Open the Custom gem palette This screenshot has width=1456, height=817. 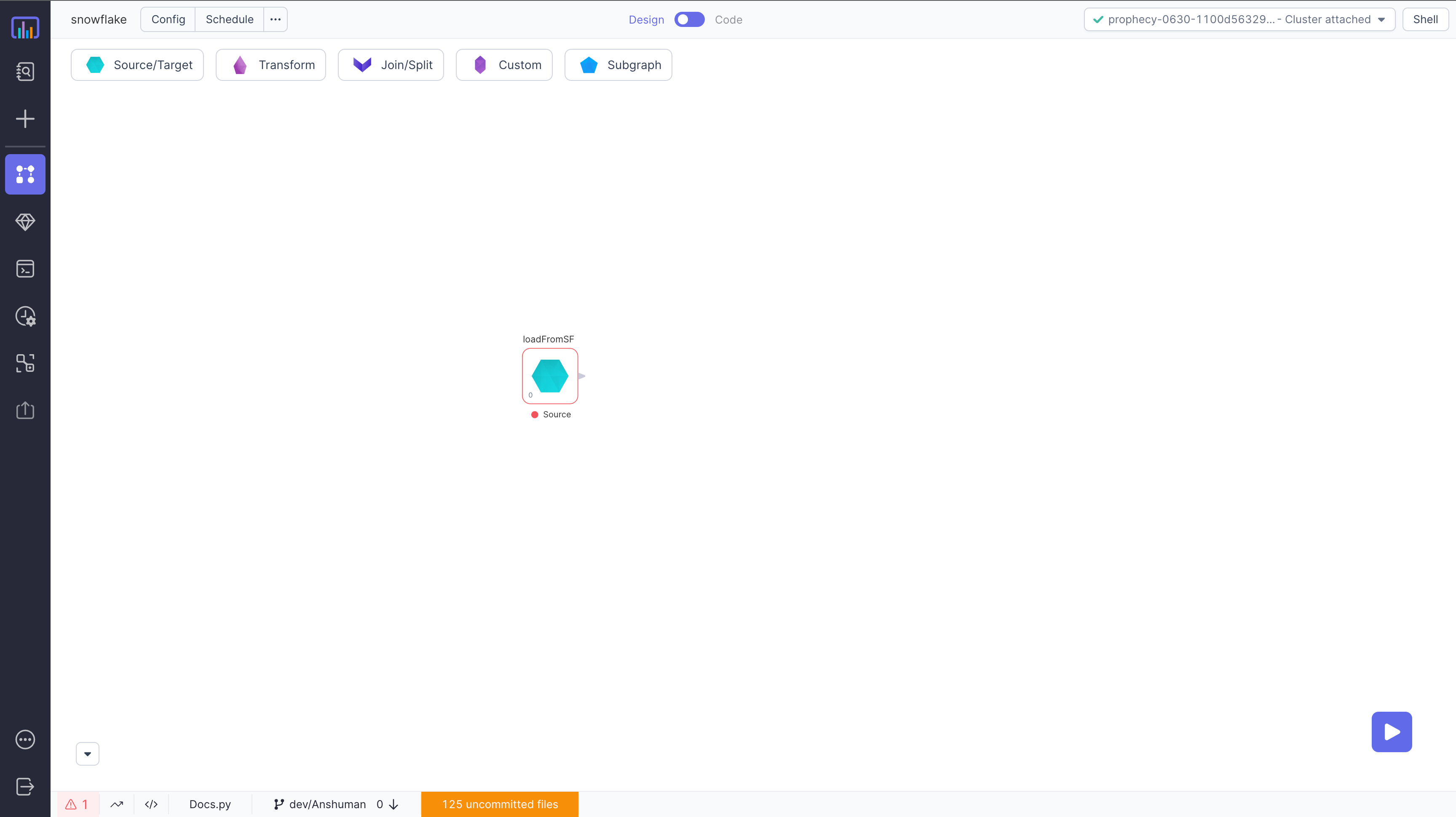pos(504,65)
